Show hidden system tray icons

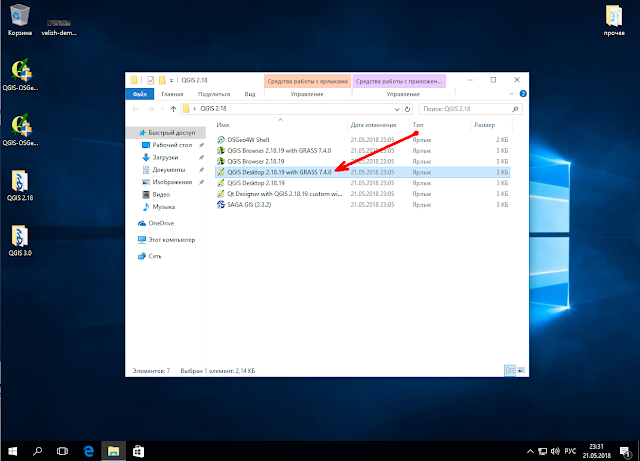click(x=530, y=451)
